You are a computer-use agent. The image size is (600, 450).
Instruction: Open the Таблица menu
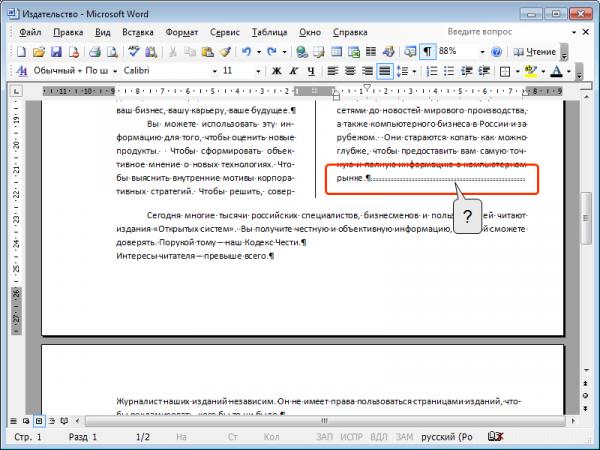point(269,32)
